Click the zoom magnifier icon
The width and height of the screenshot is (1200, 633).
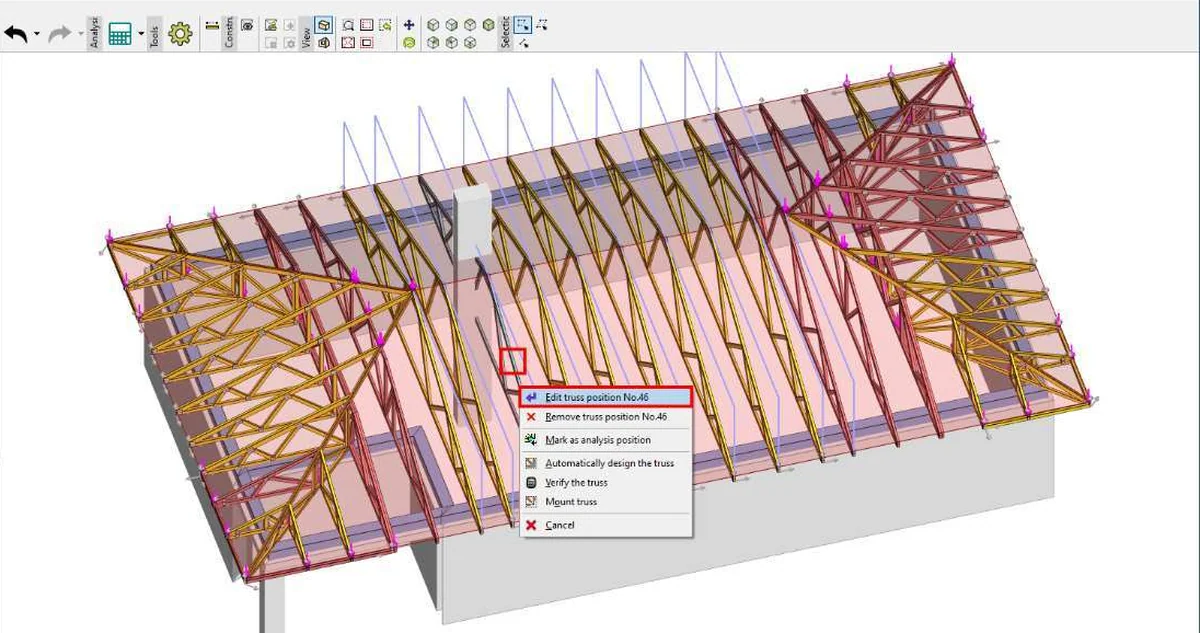(348, 25)
